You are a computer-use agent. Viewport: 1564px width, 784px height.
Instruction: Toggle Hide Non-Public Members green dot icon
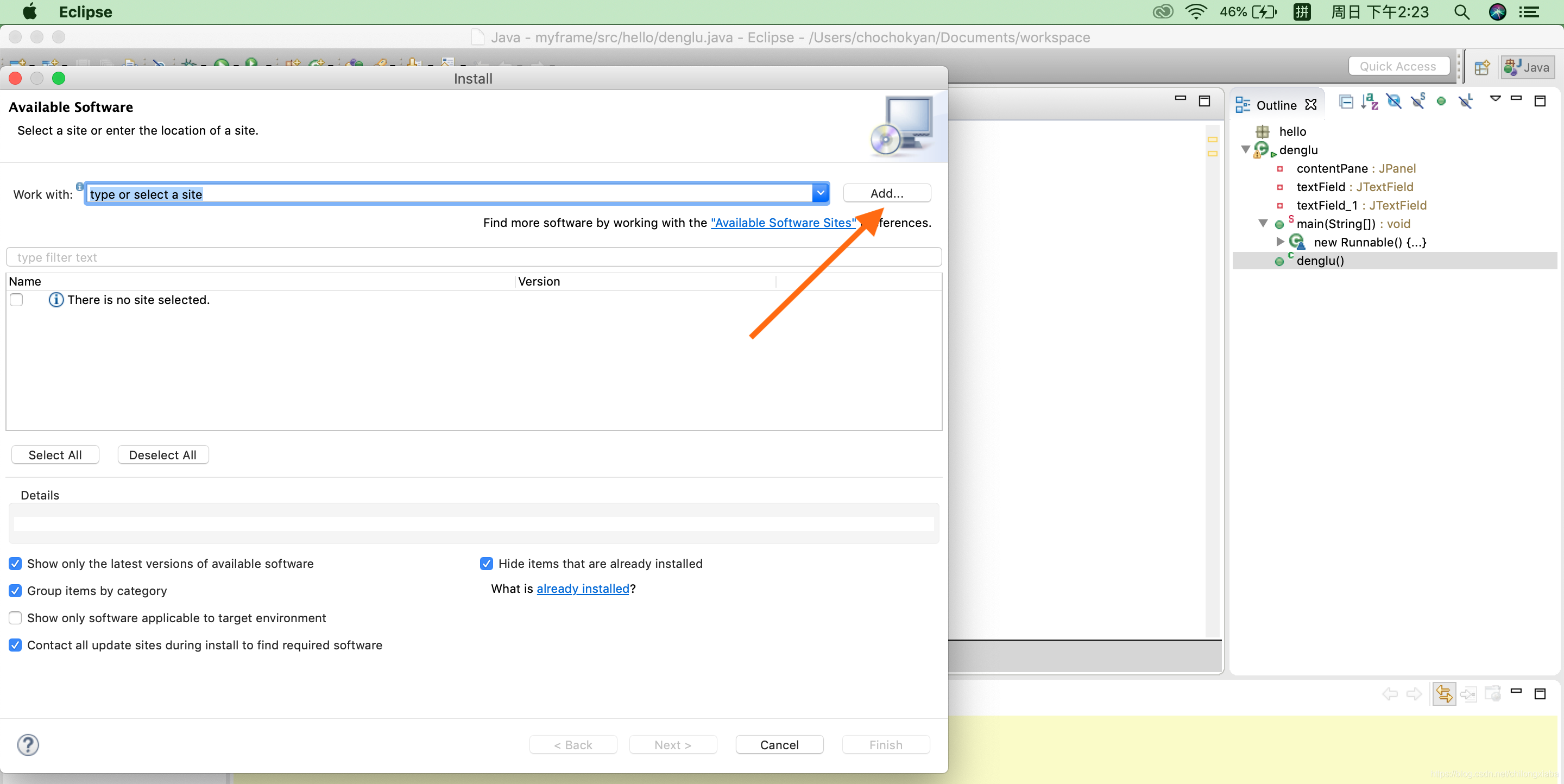click(x=1441, y=102)
